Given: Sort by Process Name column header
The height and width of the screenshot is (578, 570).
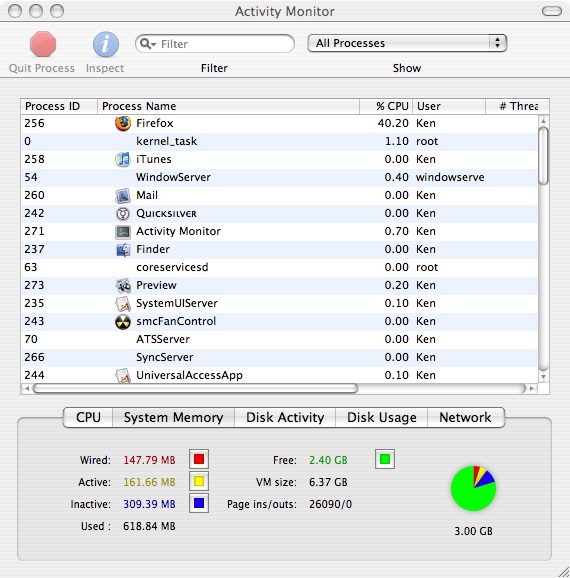Looking at the screenshot, I should tap(228, 106).
